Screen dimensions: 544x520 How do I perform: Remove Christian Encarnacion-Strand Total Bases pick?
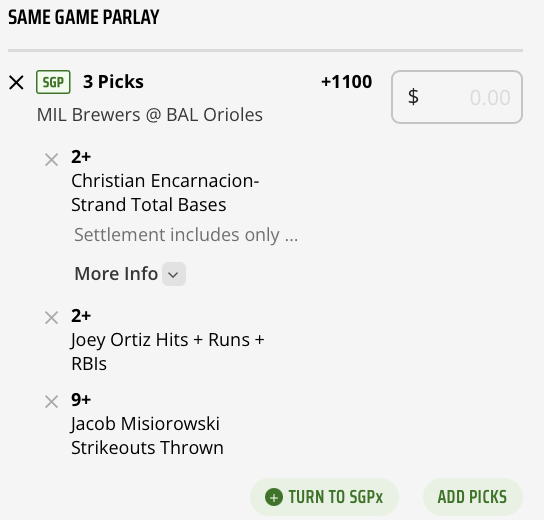coord(51,160)
